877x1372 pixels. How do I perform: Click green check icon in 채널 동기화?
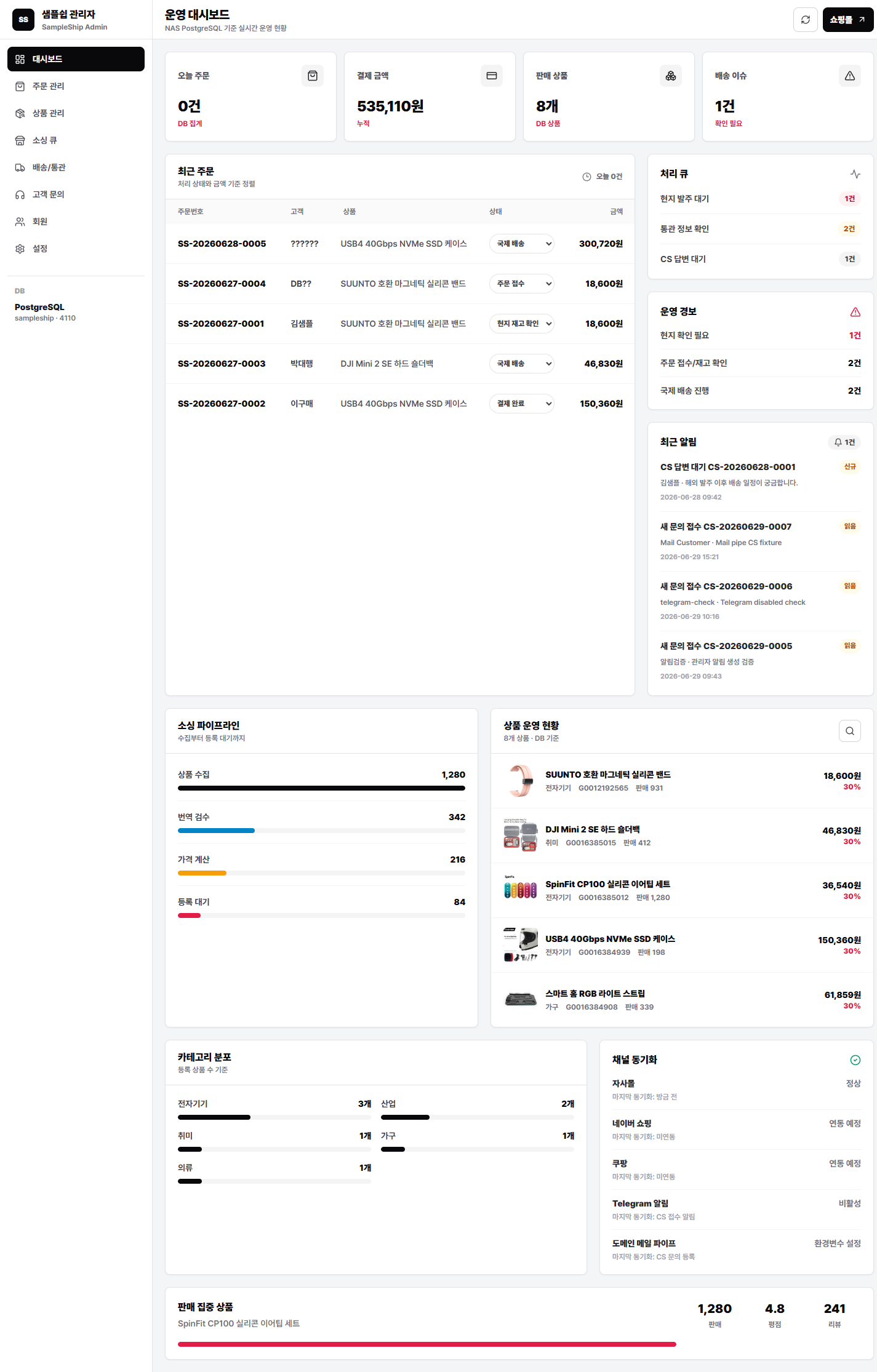[x=855, y=1060]
